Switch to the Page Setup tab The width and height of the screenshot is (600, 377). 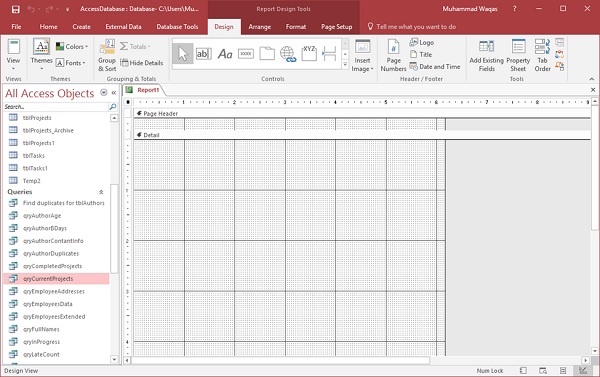click(336, 27)
